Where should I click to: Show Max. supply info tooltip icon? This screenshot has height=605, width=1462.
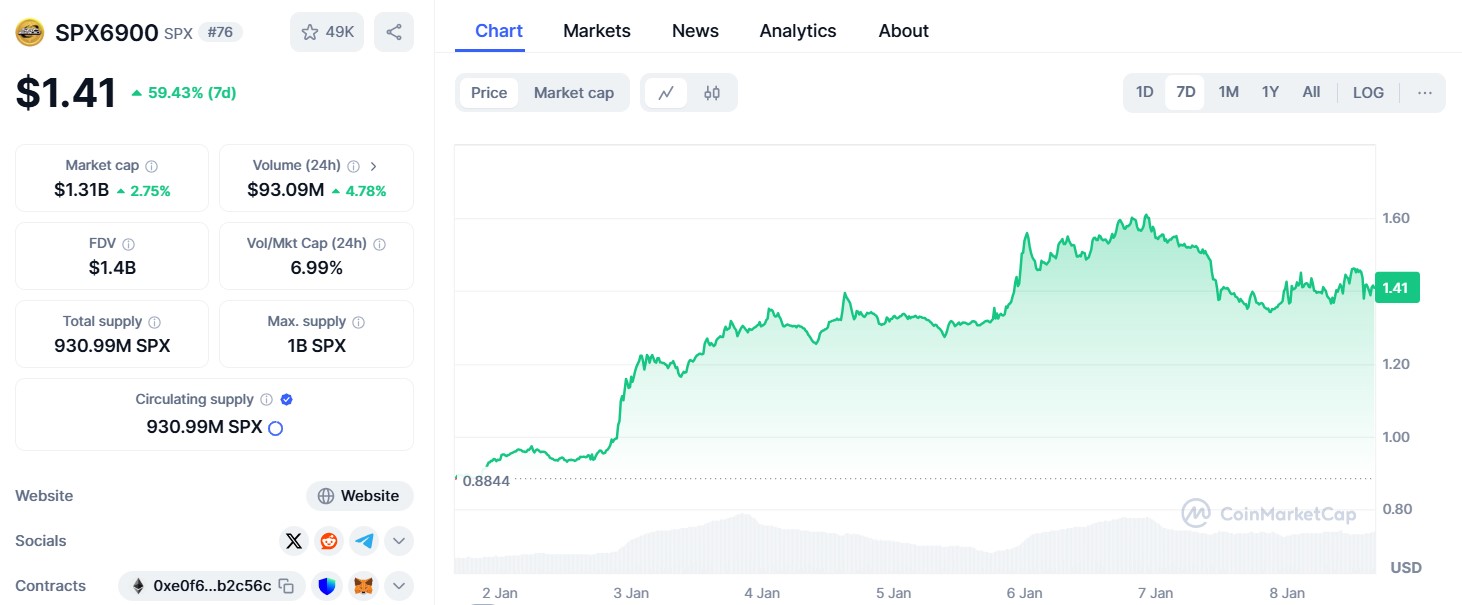359,322
